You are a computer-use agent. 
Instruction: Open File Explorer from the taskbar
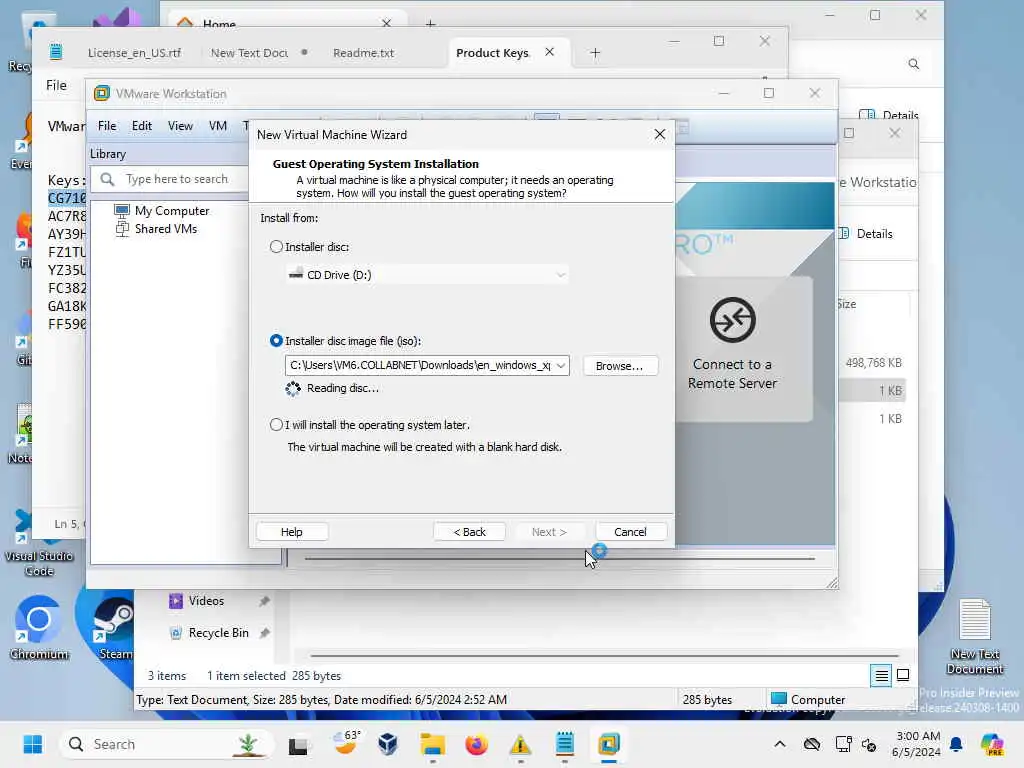[432, 744]
